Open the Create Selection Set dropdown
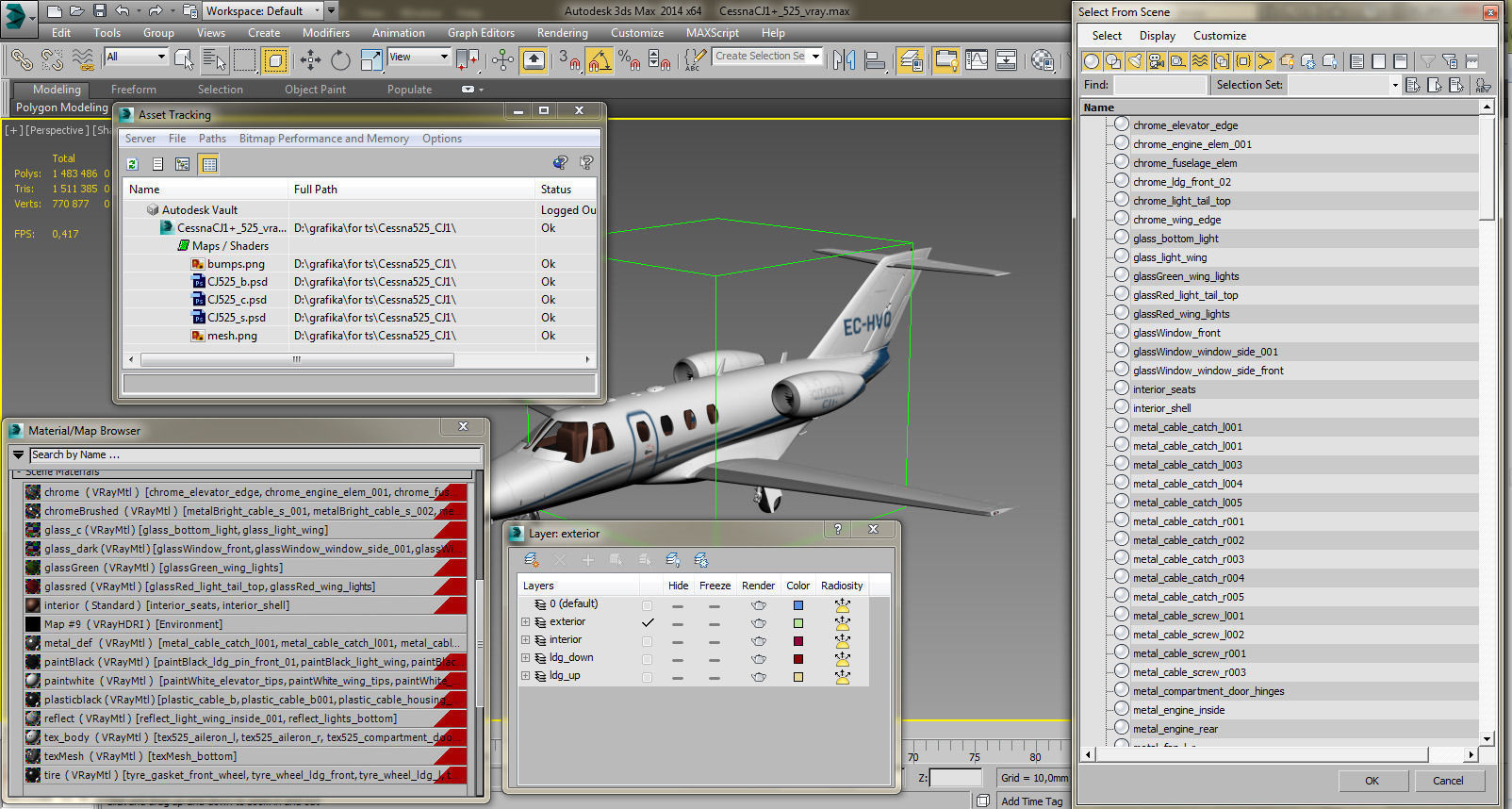This screenshot has width=1512, height=809. pyautogui.click(x=767, y=56)
